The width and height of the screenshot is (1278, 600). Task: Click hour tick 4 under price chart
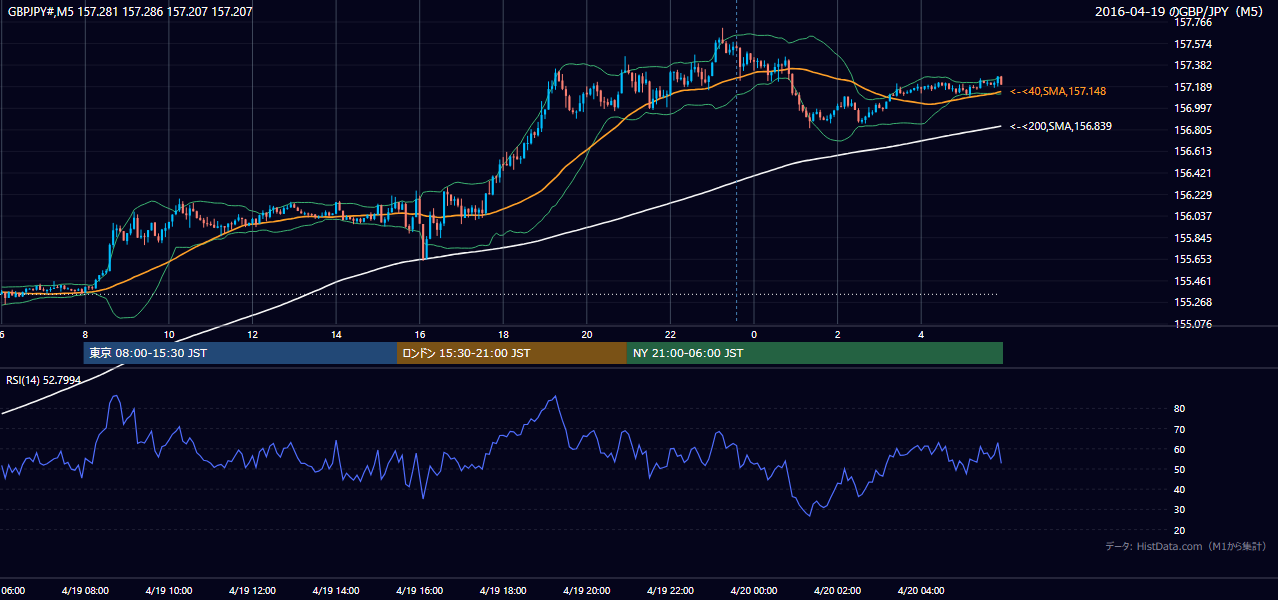pos(921,335)
